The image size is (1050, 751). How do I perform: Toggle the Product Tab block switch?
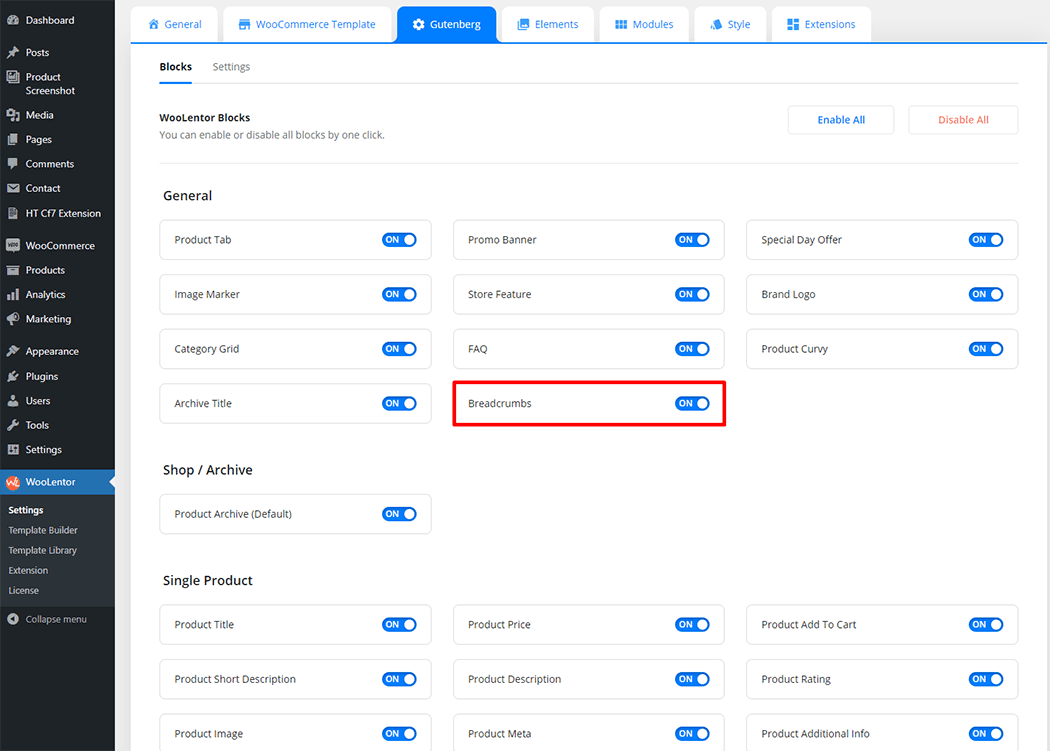[399, 240]
